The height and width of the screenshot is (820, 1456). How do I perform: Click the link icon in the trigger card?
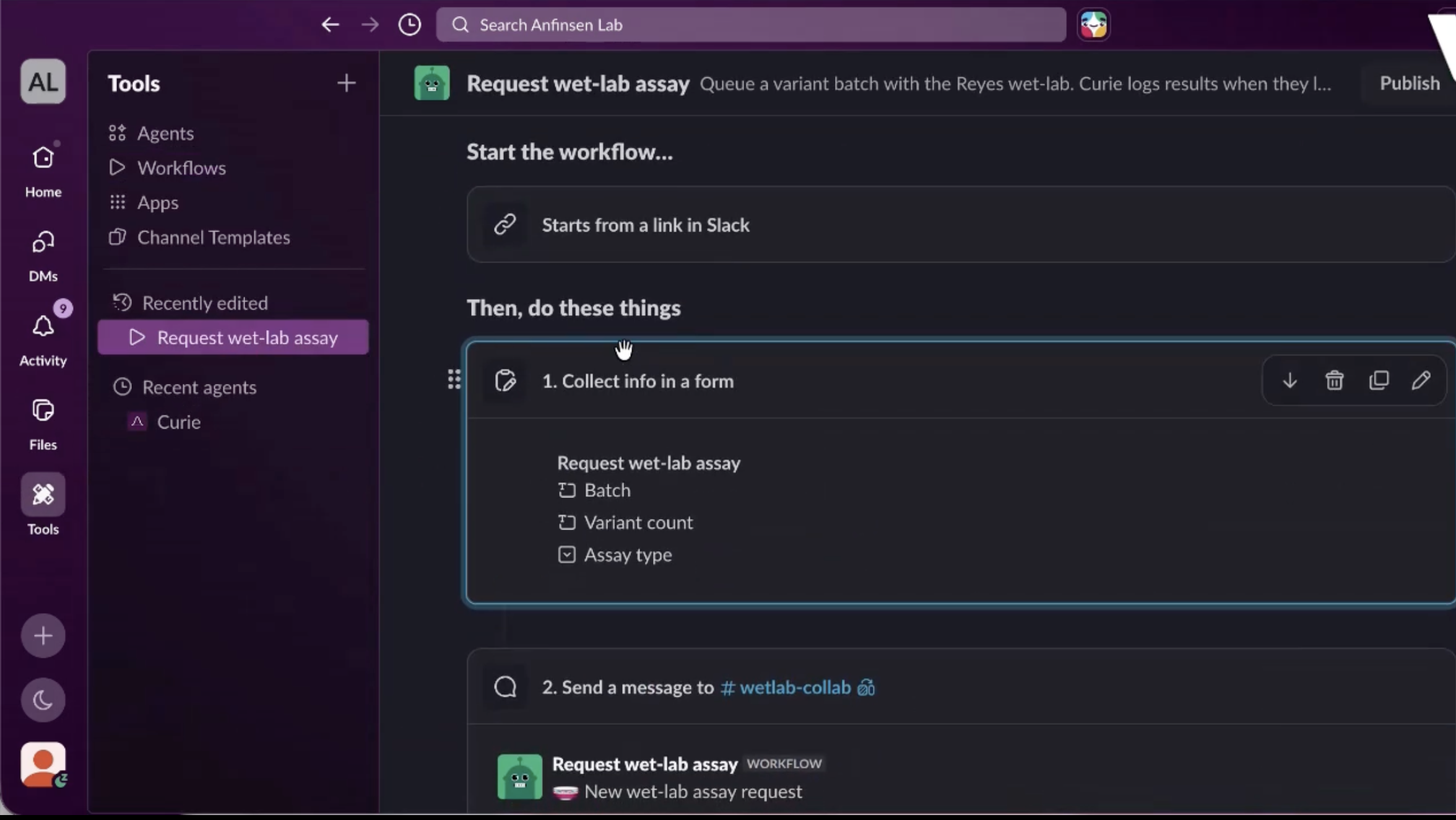click(x=505, y=224)
